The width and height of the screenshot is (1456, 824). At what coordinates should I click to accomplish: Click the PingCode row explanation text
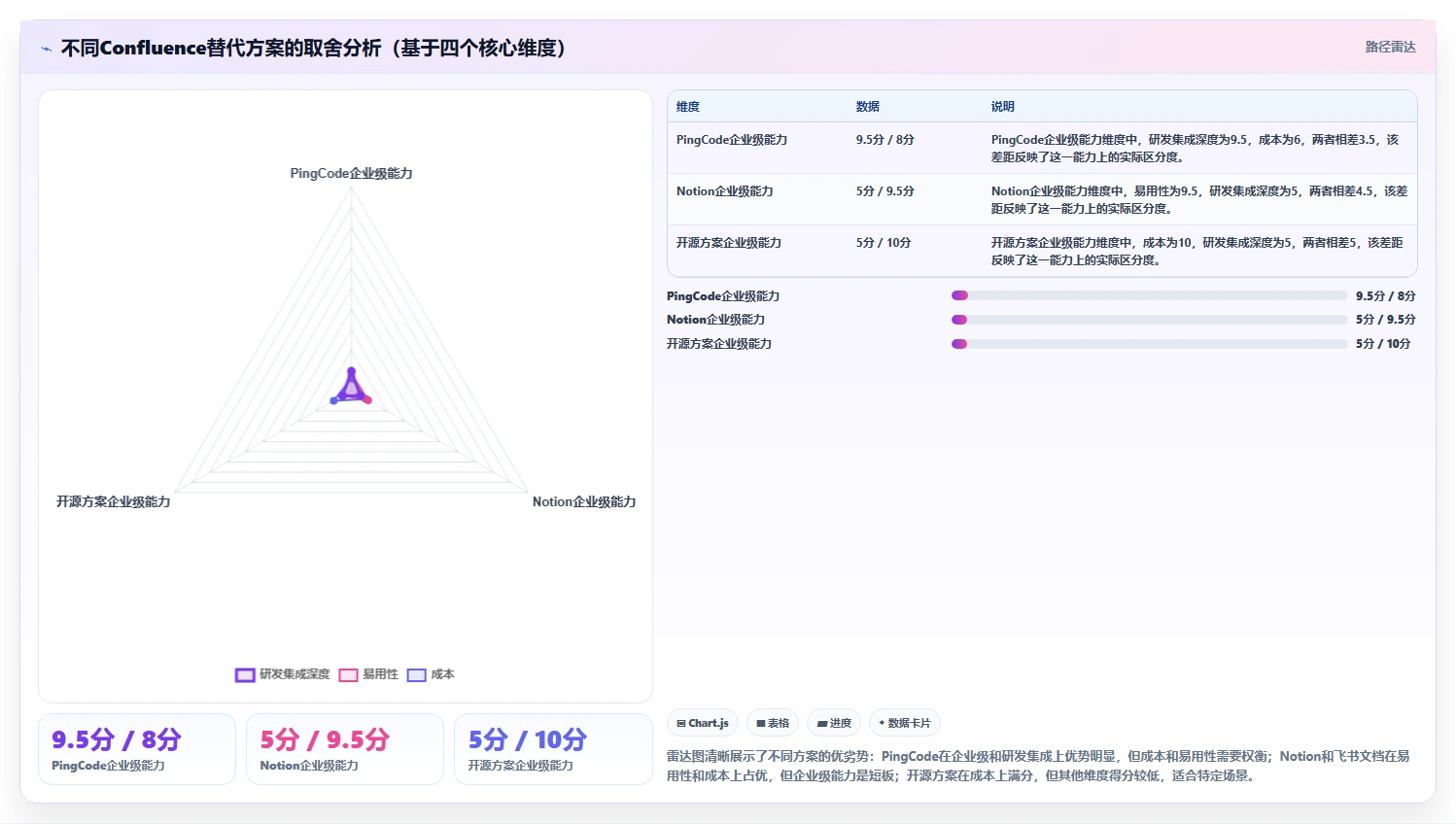1196,148
